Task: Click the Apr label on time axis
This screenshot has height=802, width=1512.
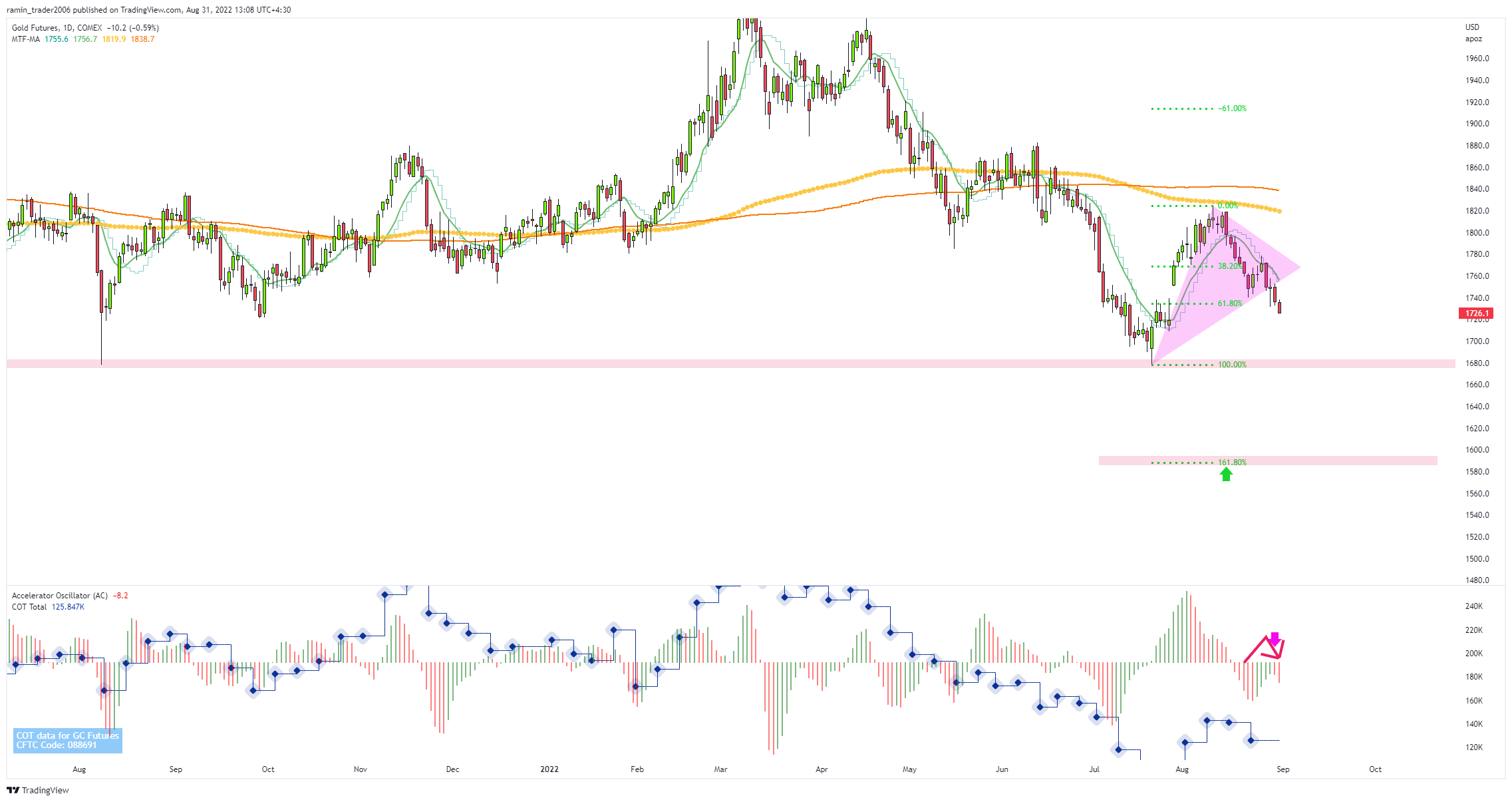Action: coord(822,769)
